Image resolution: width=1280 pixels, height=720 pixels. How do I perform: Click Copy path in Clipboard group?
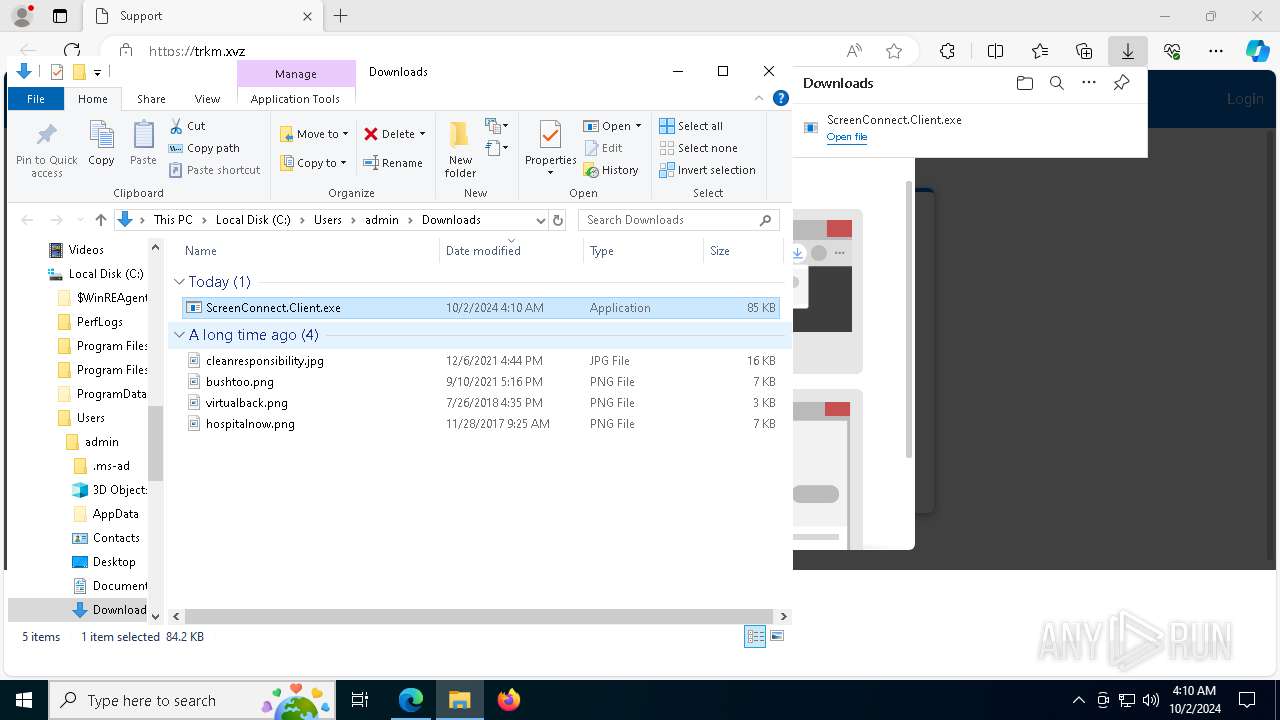click(205, 148)
